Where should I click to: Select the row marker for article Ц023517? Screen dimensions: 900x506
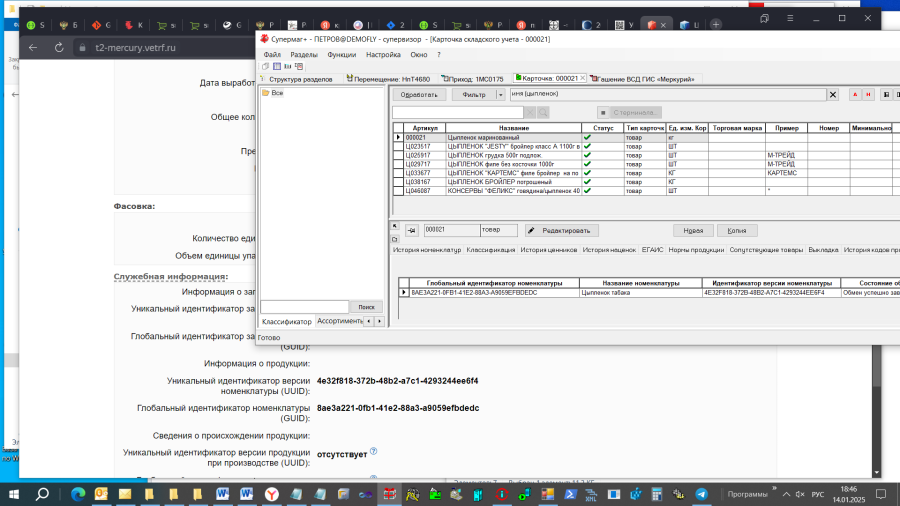coord(398,146)
